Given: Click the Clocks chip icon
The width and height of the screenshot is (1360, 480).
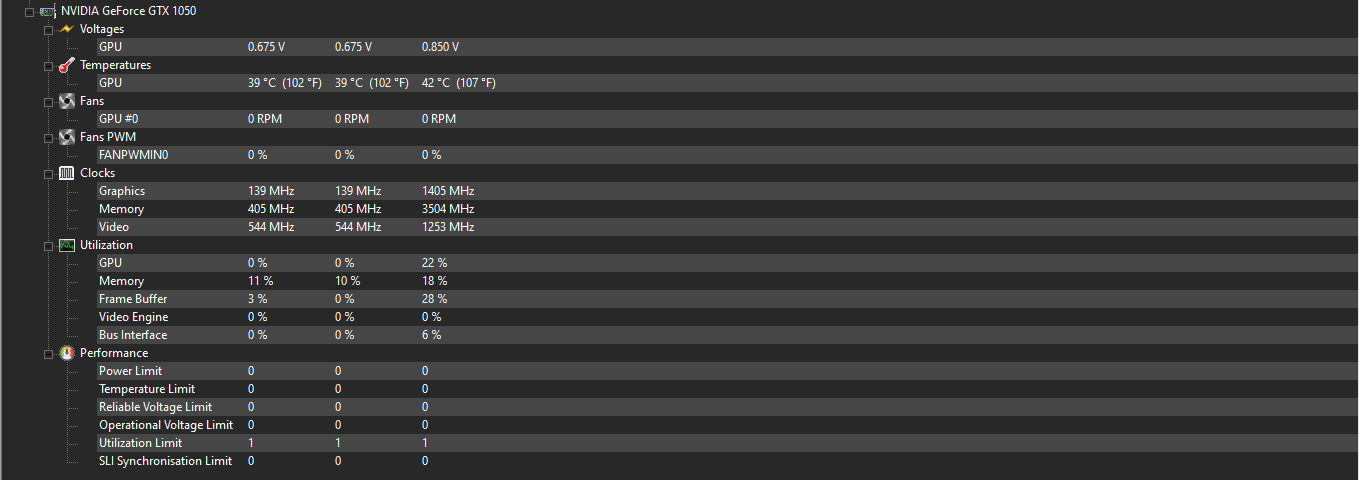Looking at the screenshot, I should [x=67, y=173].
